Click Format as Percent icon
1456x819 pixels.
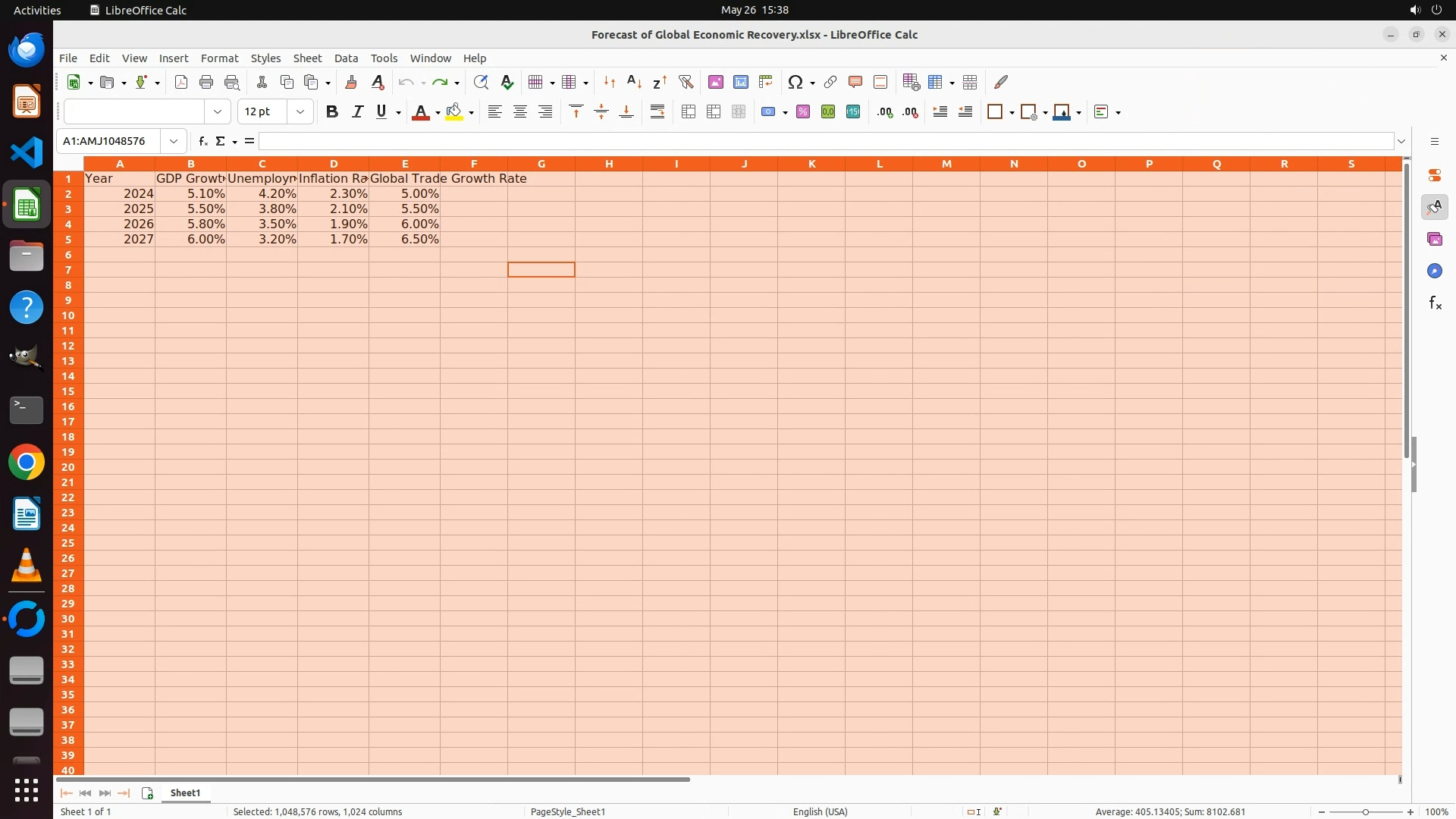[x=803, y=112]
